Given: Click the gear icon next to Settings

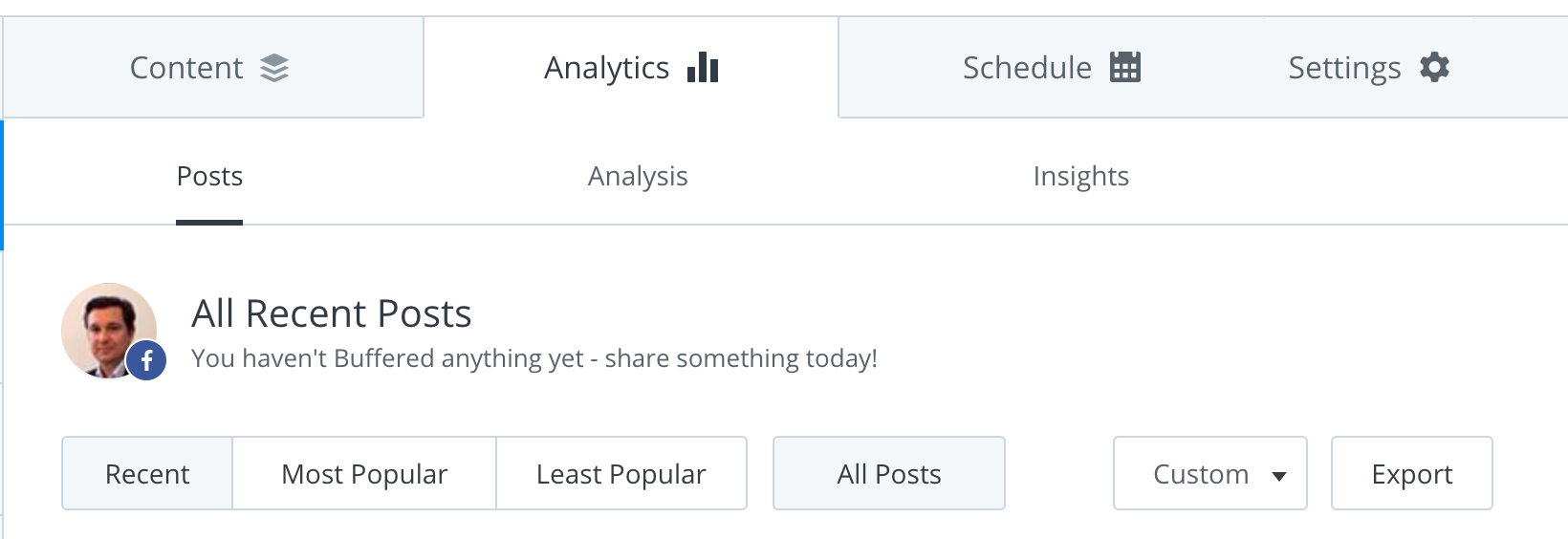Looking at the screenshot, I should 1434,67.
